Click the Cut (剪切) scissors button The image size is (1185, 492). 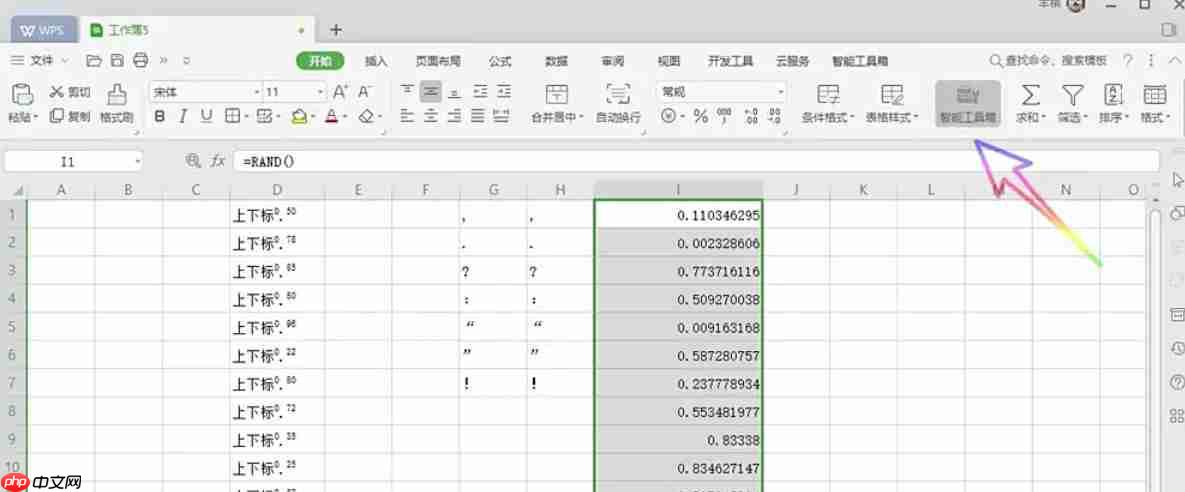coord(70,92)
